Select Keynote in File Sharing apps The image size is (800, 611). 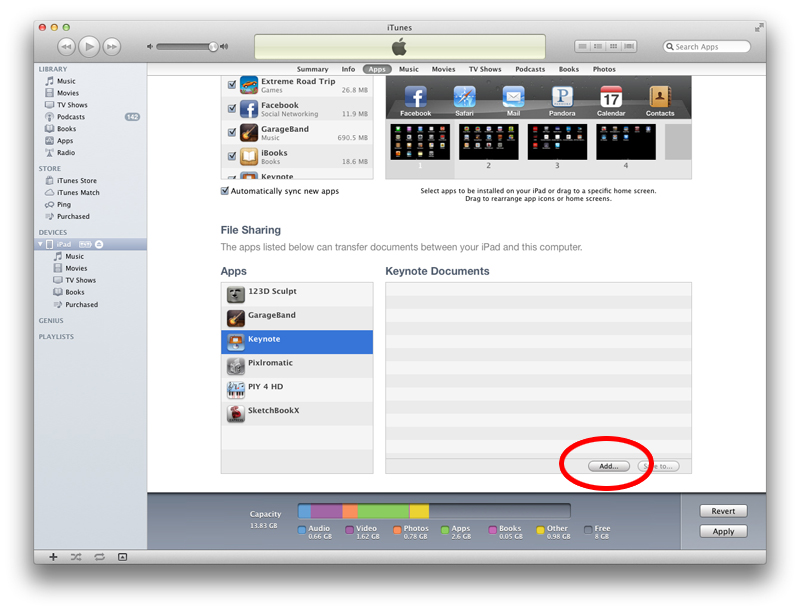(x=297, y=342)
